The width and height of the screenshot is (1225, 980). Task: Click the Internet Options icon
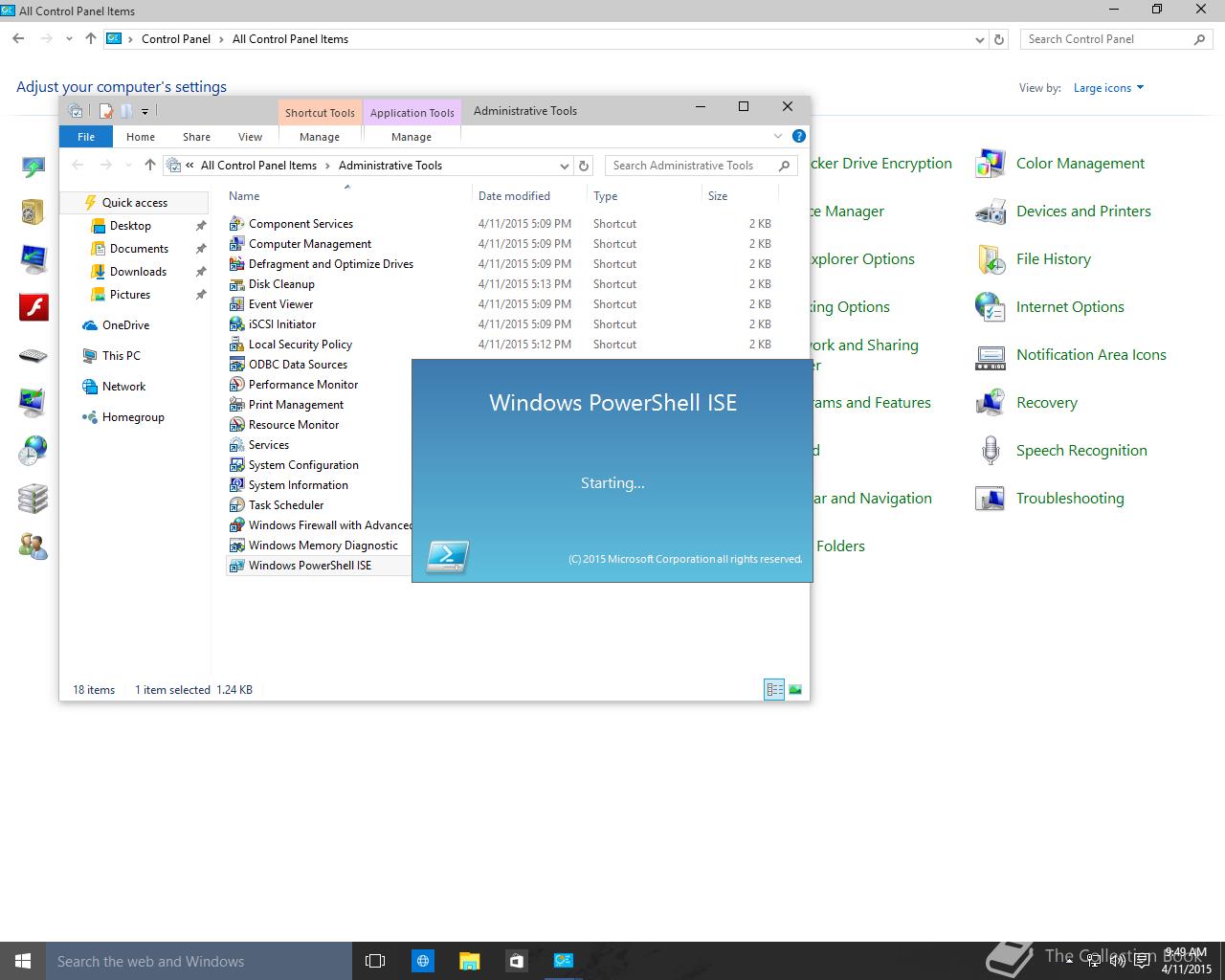pos(990,307)
